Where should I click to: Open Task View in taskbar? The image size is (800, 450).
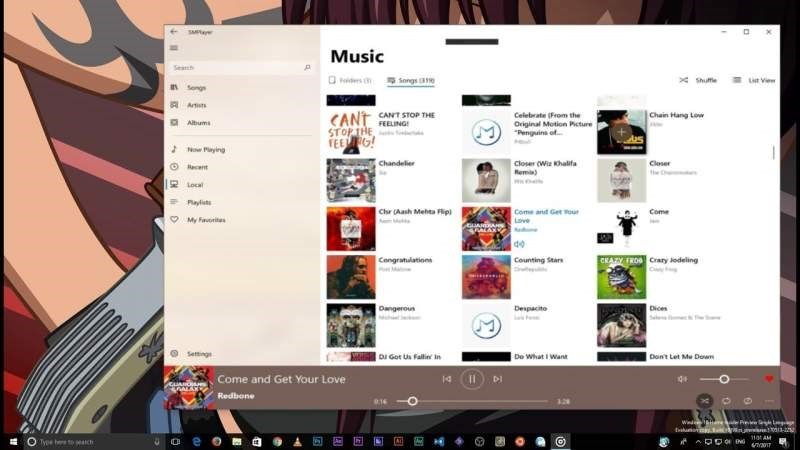[176, 442]
